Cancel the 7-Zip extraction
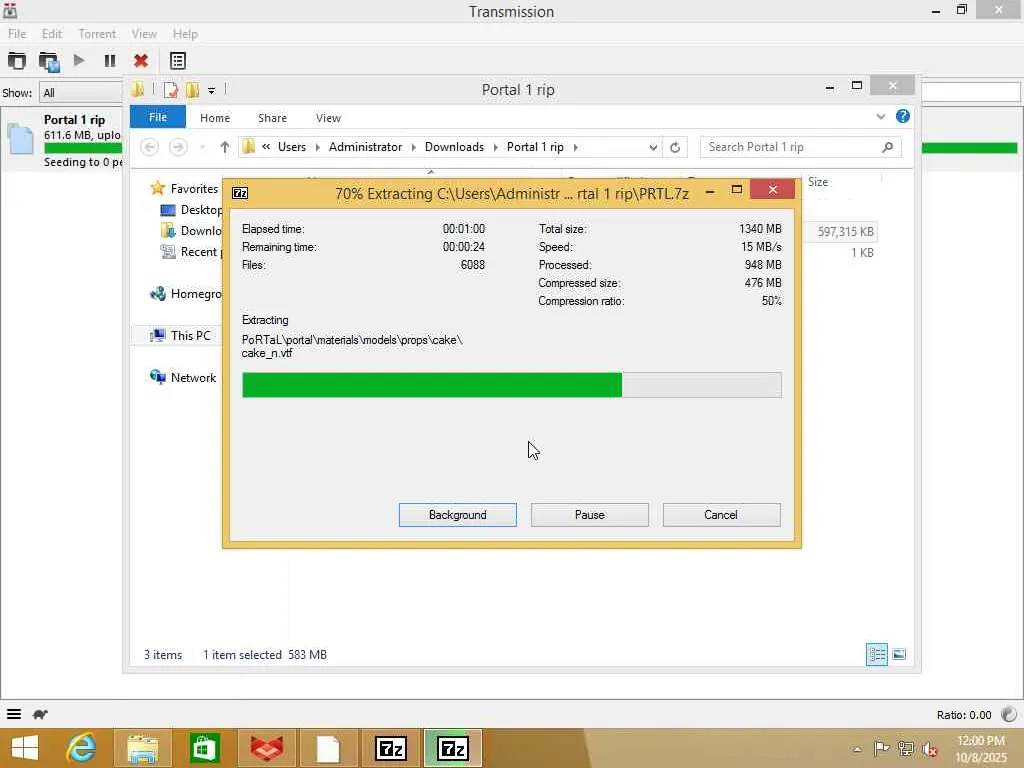Screen dimensions: 1024x768 (721, 515)
